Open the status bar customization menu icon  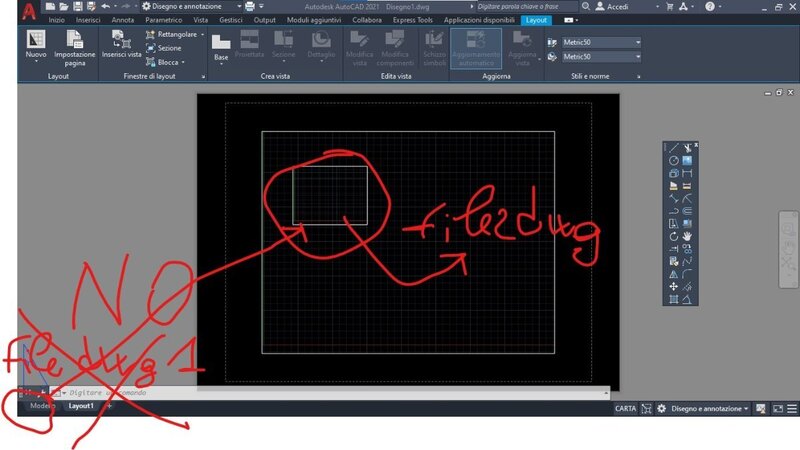(x=792, y=409)
